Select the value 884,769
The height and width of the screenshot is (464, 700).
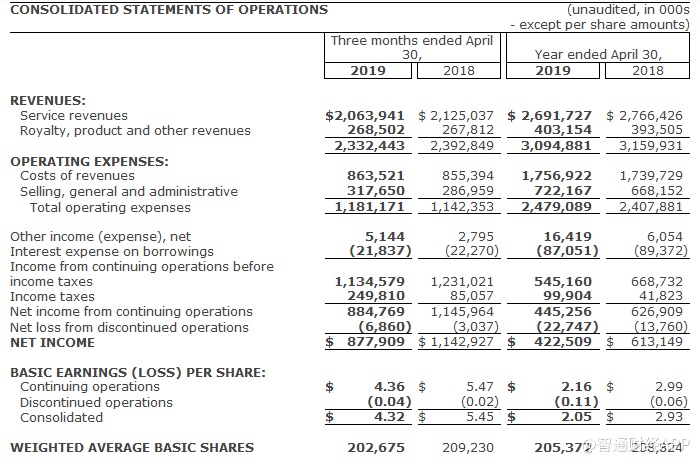point(376,312)
